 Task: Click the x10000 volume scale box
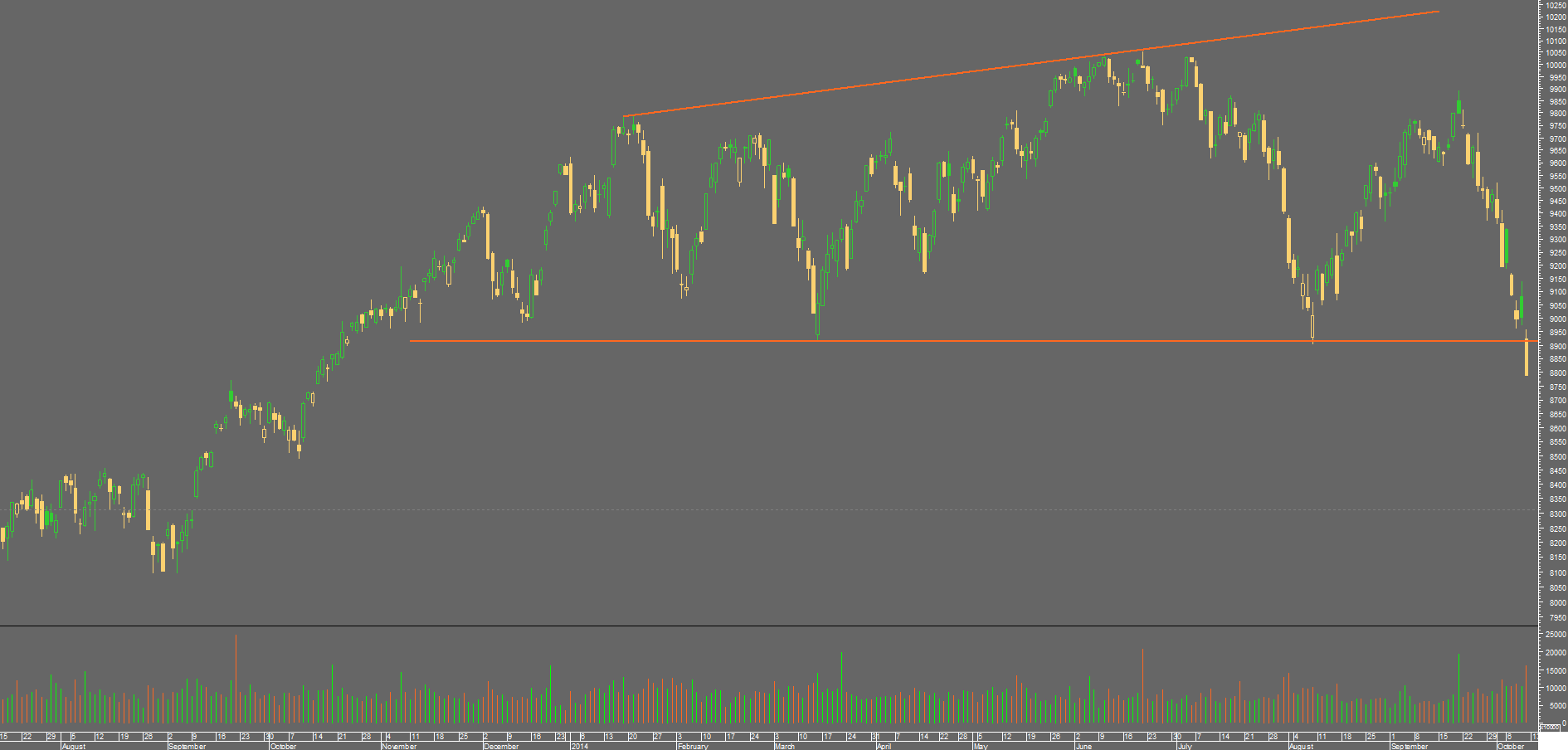click(1548, 727)
